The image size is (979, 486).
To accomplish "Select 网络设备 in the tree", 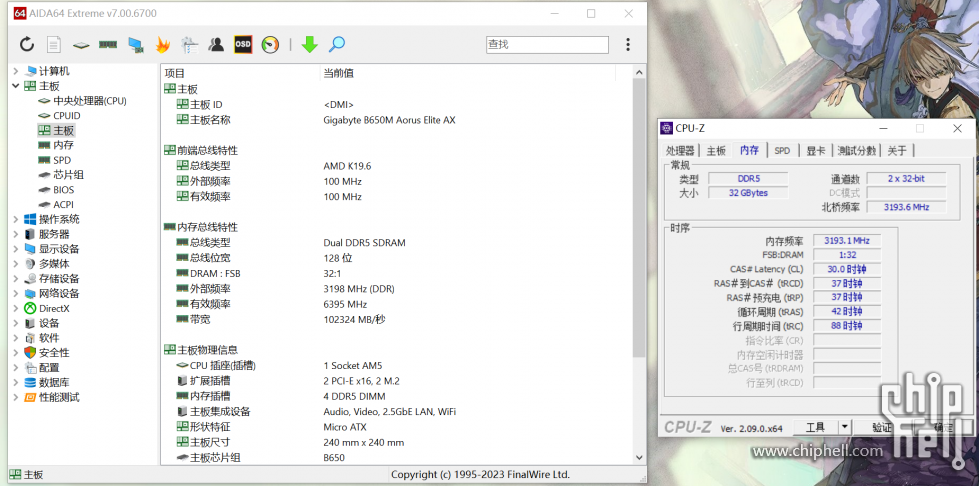I will pyautogui.click(x=59, y=294).
